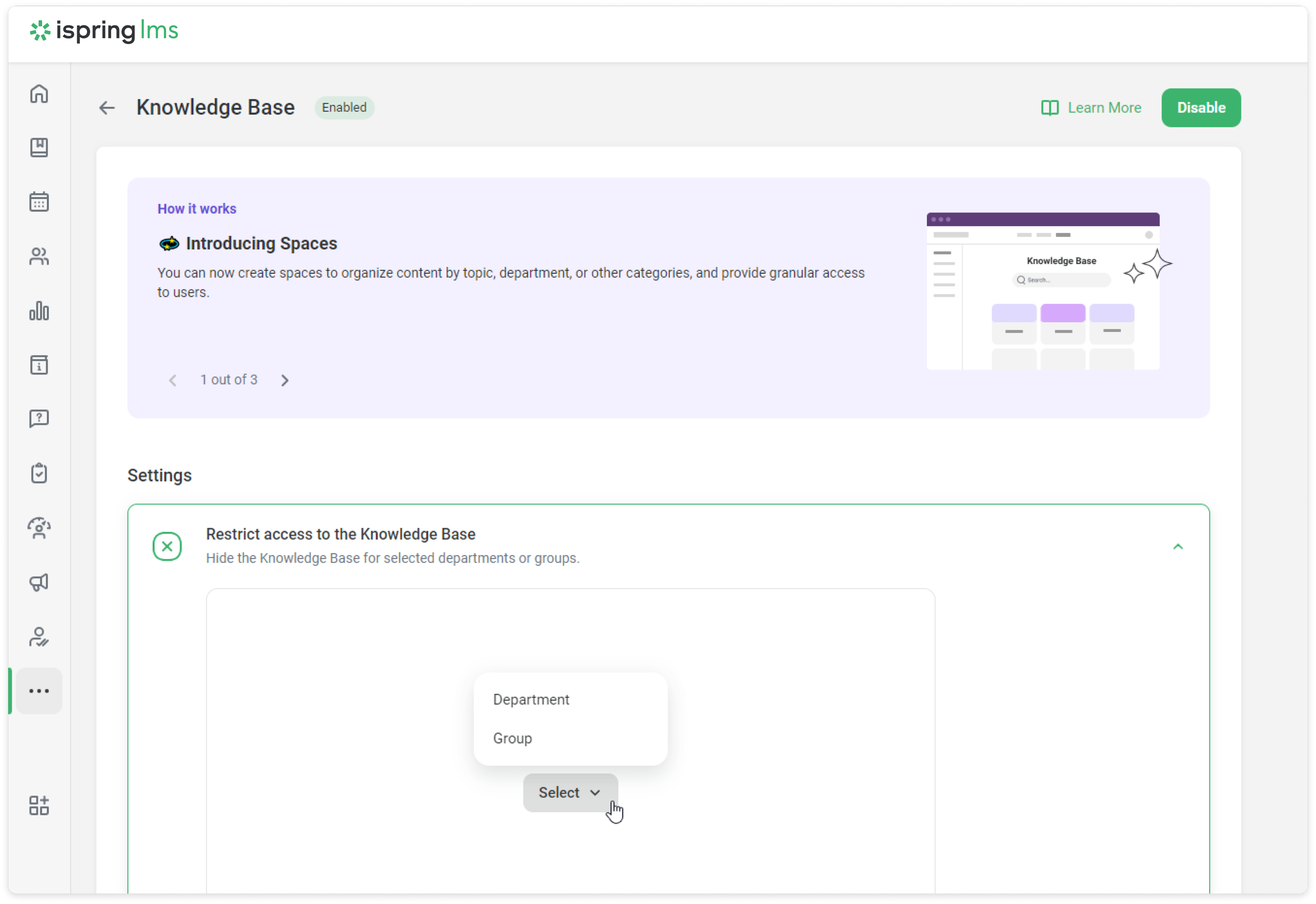Open the Learn More link
The height and width of the screenshot is (904, 1316).
pos(1091,108)
